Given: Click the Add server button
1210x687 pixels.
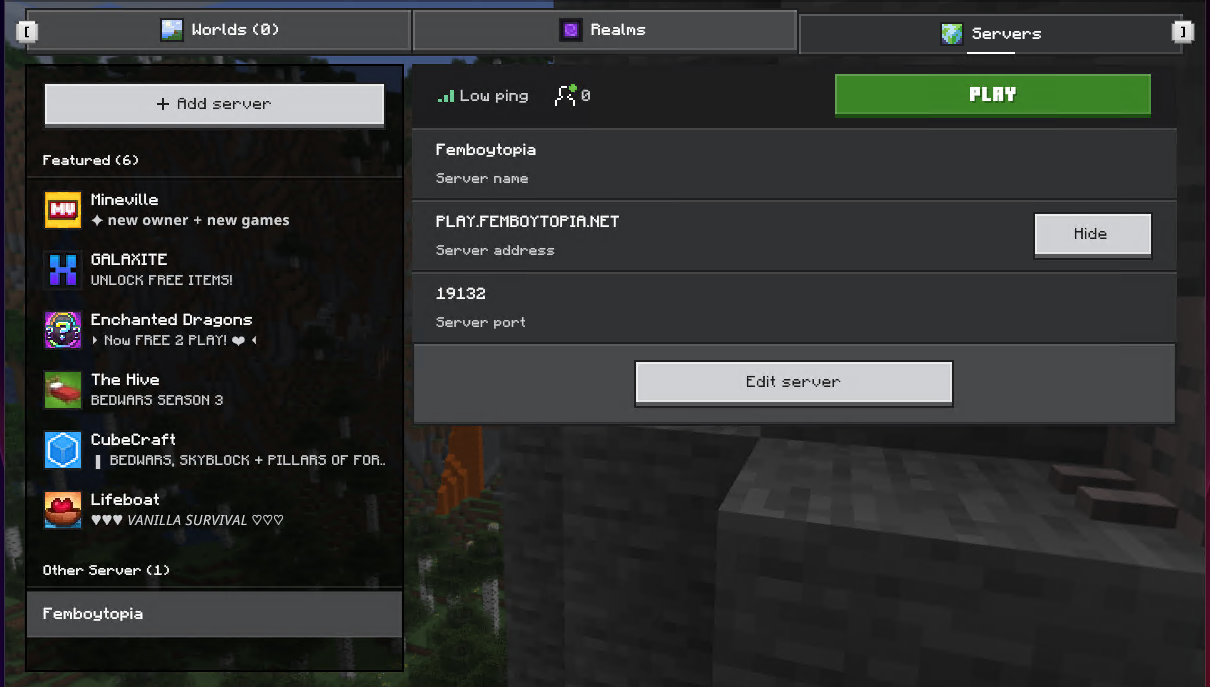Looking at the screenshot, I should coord(214,104).
